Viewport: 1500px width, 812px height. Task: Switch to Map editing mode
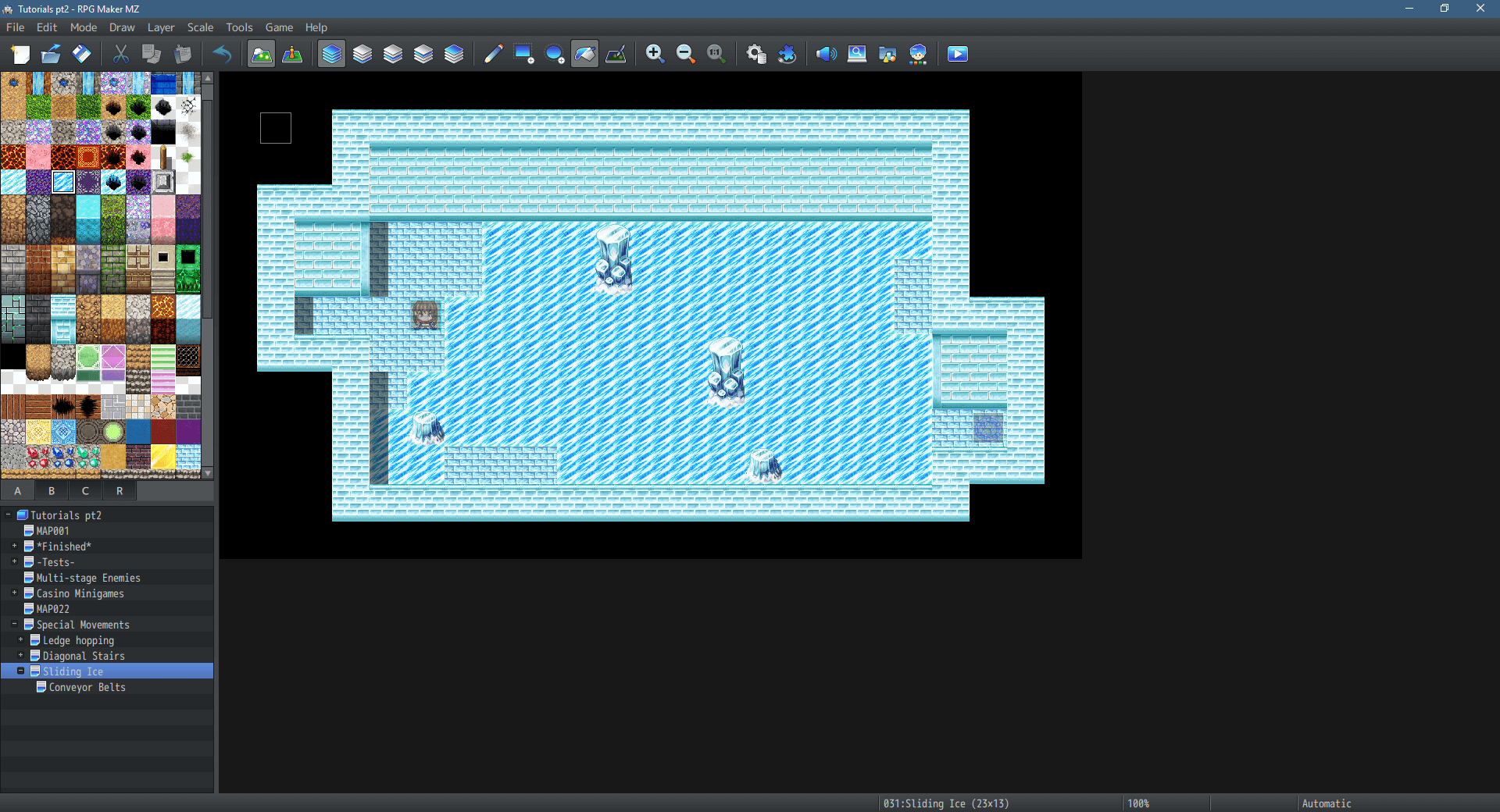pyautogui.click(x=261, y=54)
